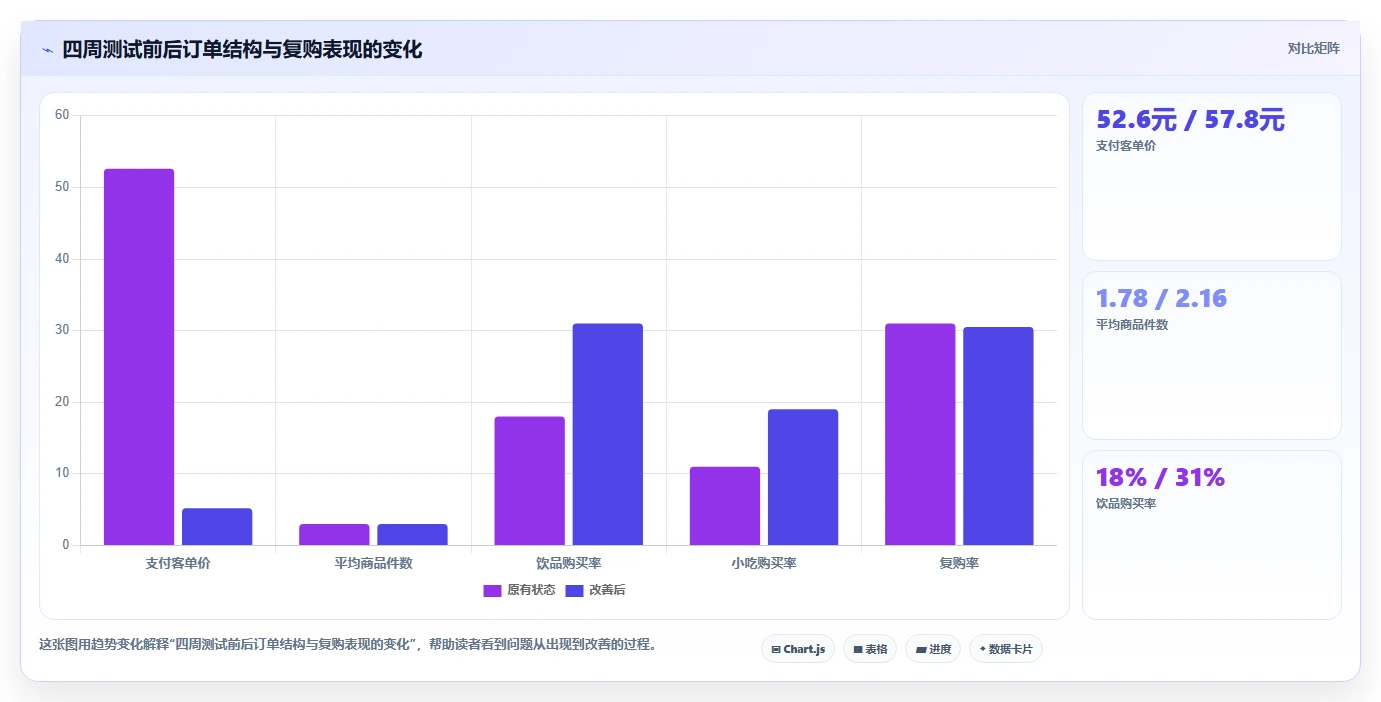This screenshot has height=702, width=1381.
Task: Click the purple 支付客单价 bar
Action: 139,357
